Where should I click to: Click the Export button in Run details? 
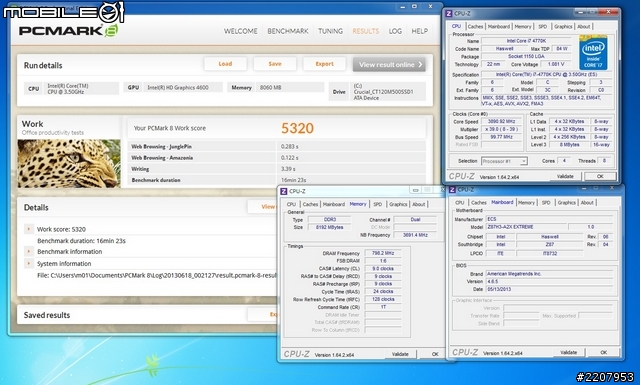(324, 64)
